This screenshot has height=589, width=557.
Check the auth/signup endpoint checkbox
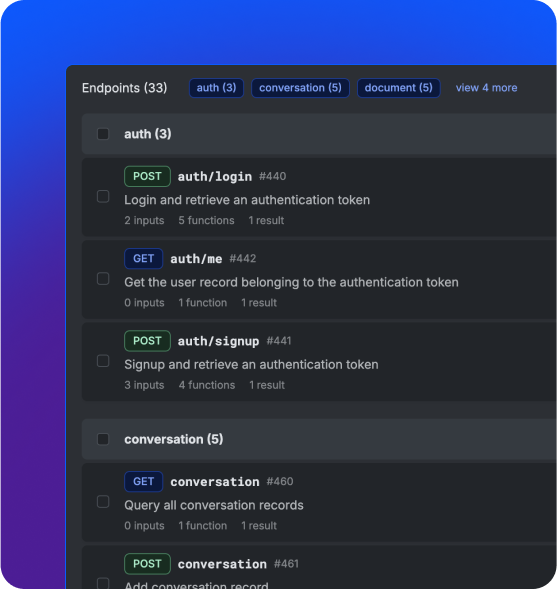[103, 361]
